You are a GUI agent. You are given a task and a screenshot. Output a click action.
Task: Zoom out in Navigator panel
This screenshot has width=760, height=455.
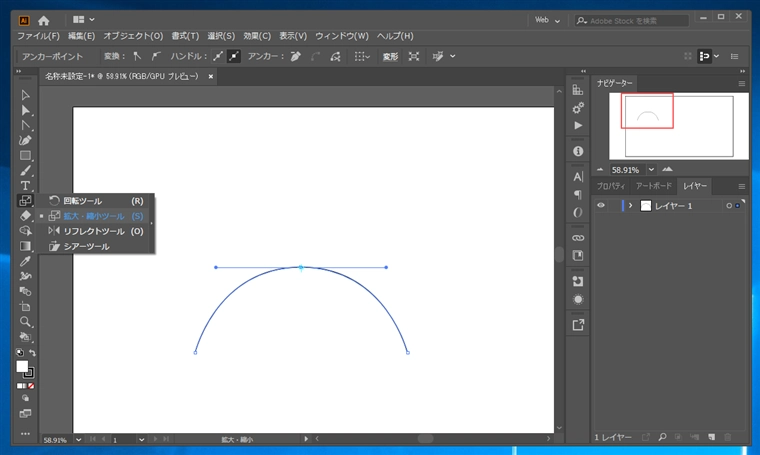coord(600,170)
